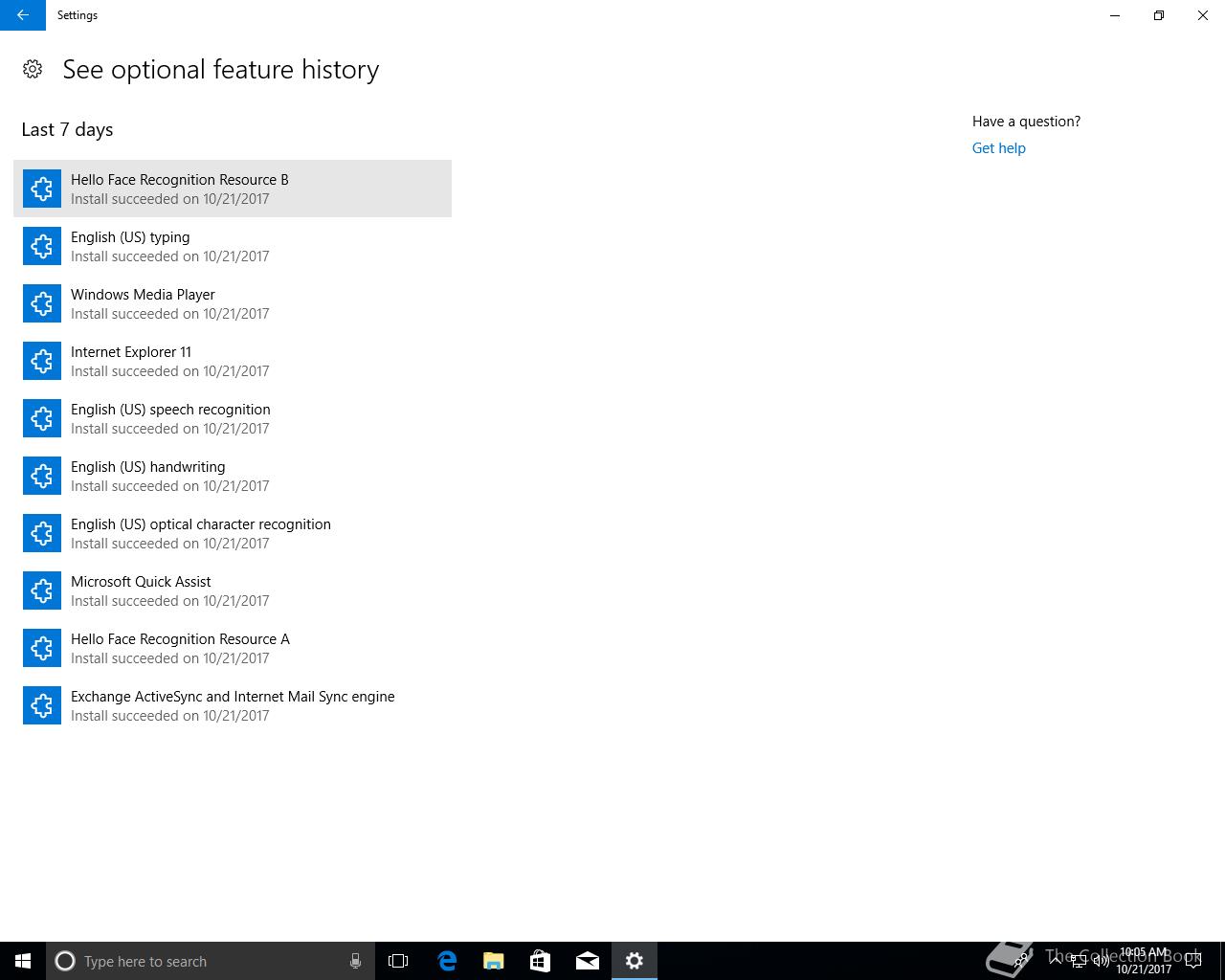Select Exchange ActiveSync and Internet Mail Sync entry
The image size is (1225, 980).
(x=233, y=705)
